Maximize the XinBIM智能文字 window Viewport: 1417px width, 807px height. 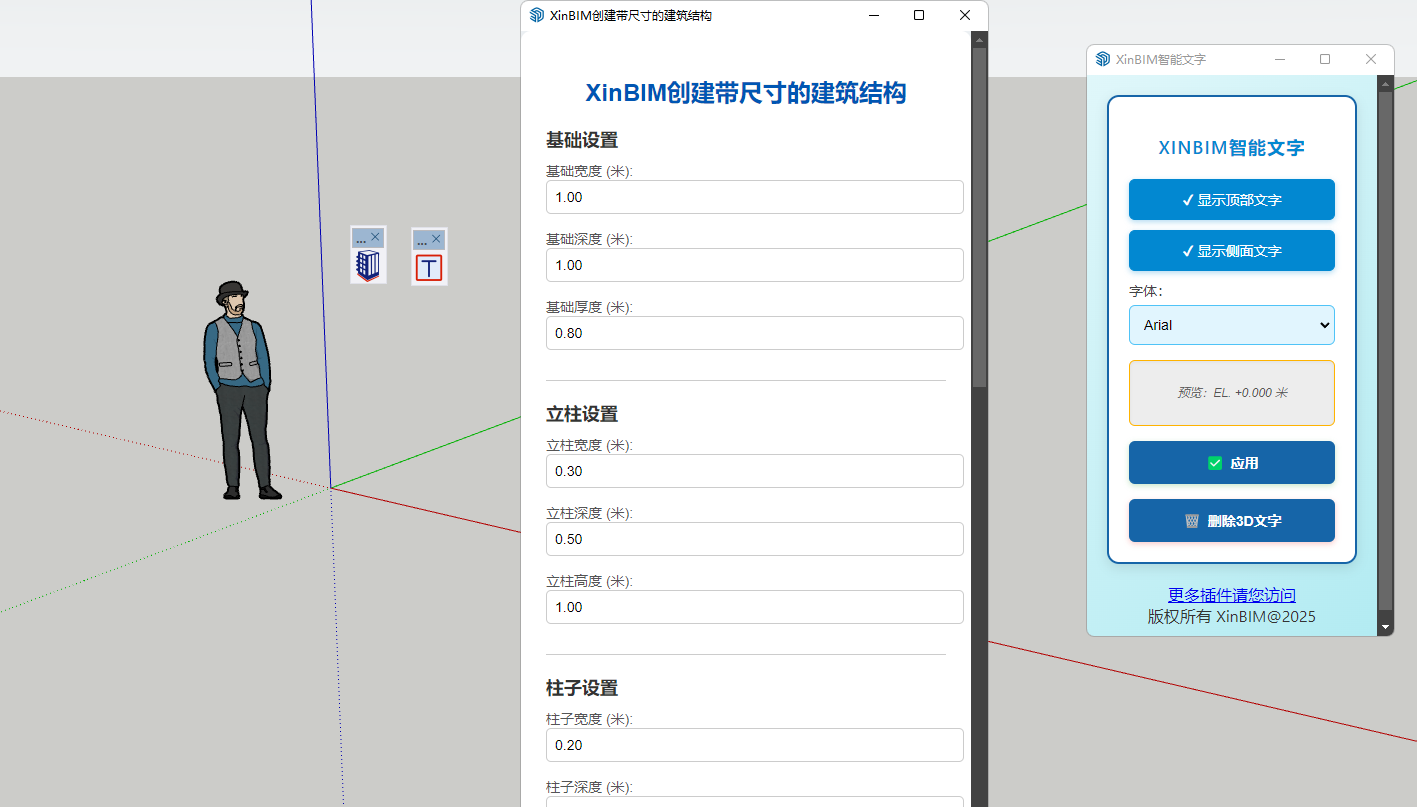1325,59
